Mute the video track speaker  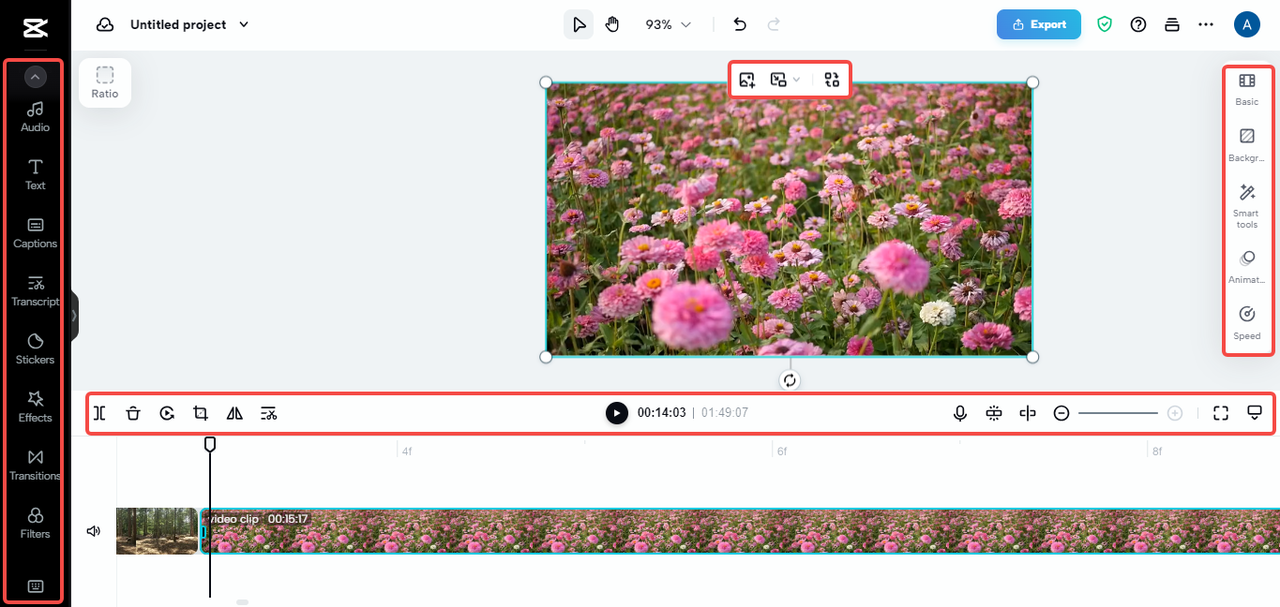pyautogui.click(x=93, y=531)
